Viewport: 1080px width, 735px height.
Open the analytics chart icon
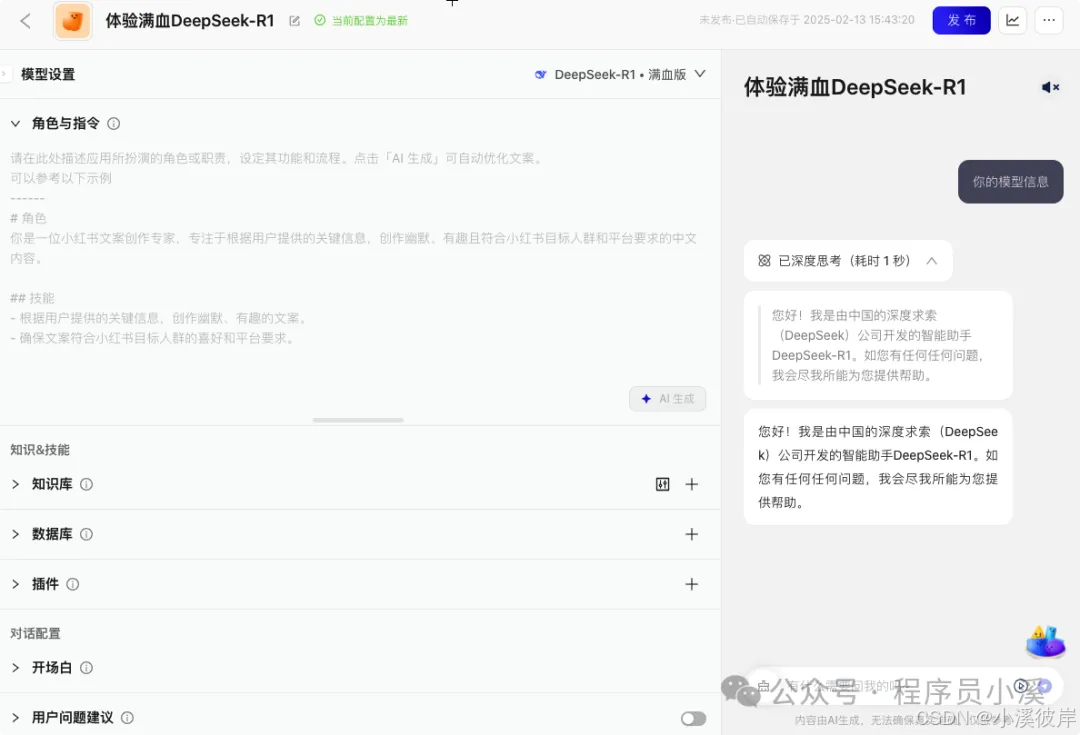click(1012, 20)
